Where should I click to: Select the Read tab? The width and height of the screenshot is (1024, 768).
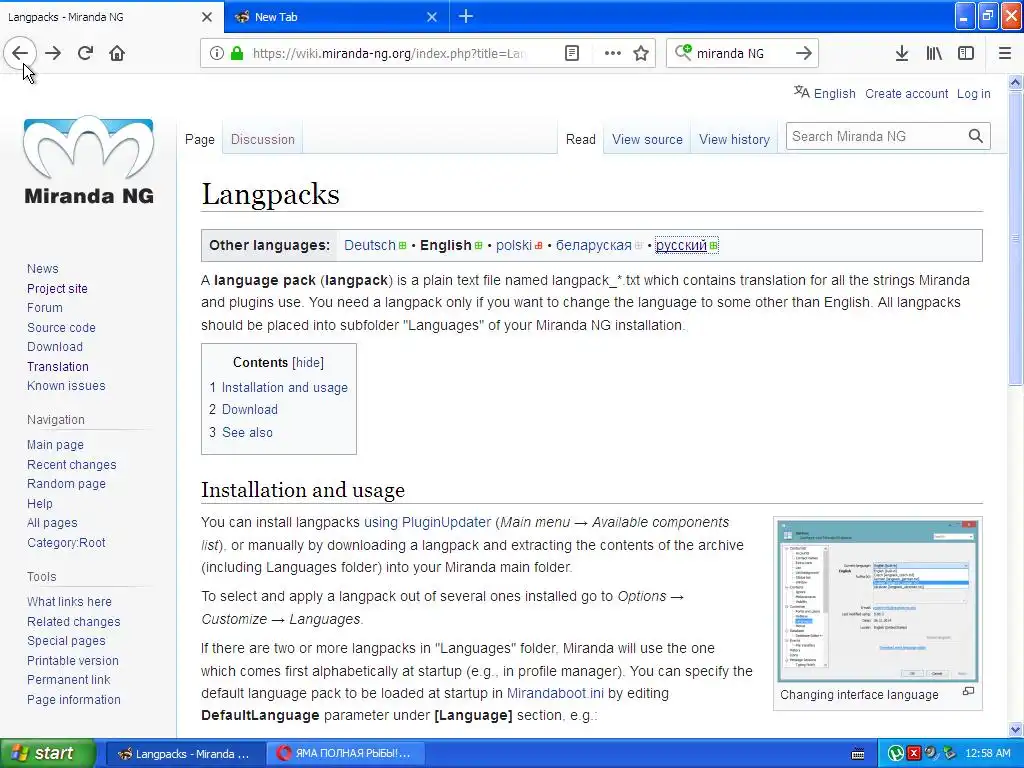581,139
